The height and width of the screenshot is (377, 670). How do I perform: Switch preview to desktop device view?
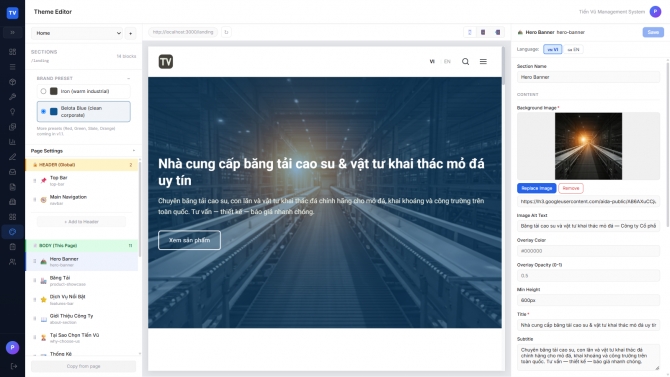pyautogui.click(x=497, y=32)
